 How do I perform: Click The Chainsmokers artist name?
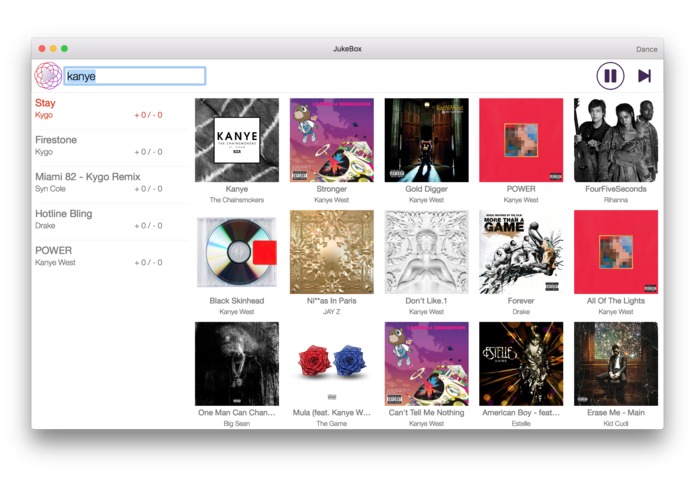(x=237, y=200)
